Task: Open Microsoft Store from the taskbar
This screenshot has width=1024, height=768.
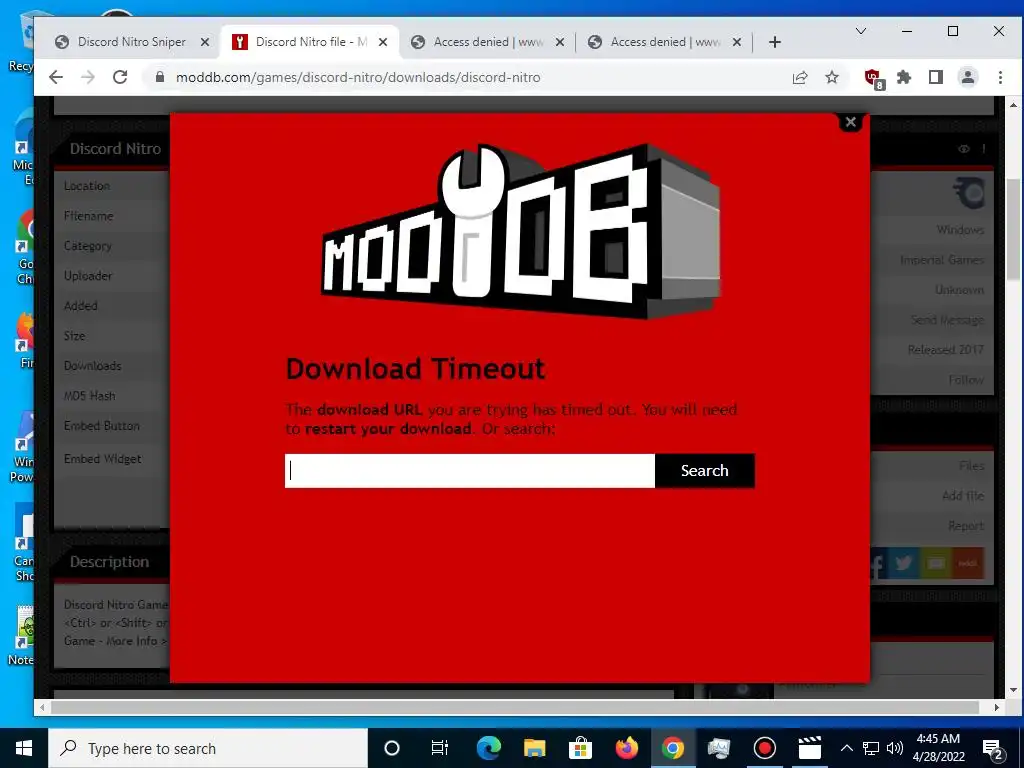Action: tap(580, 748)
